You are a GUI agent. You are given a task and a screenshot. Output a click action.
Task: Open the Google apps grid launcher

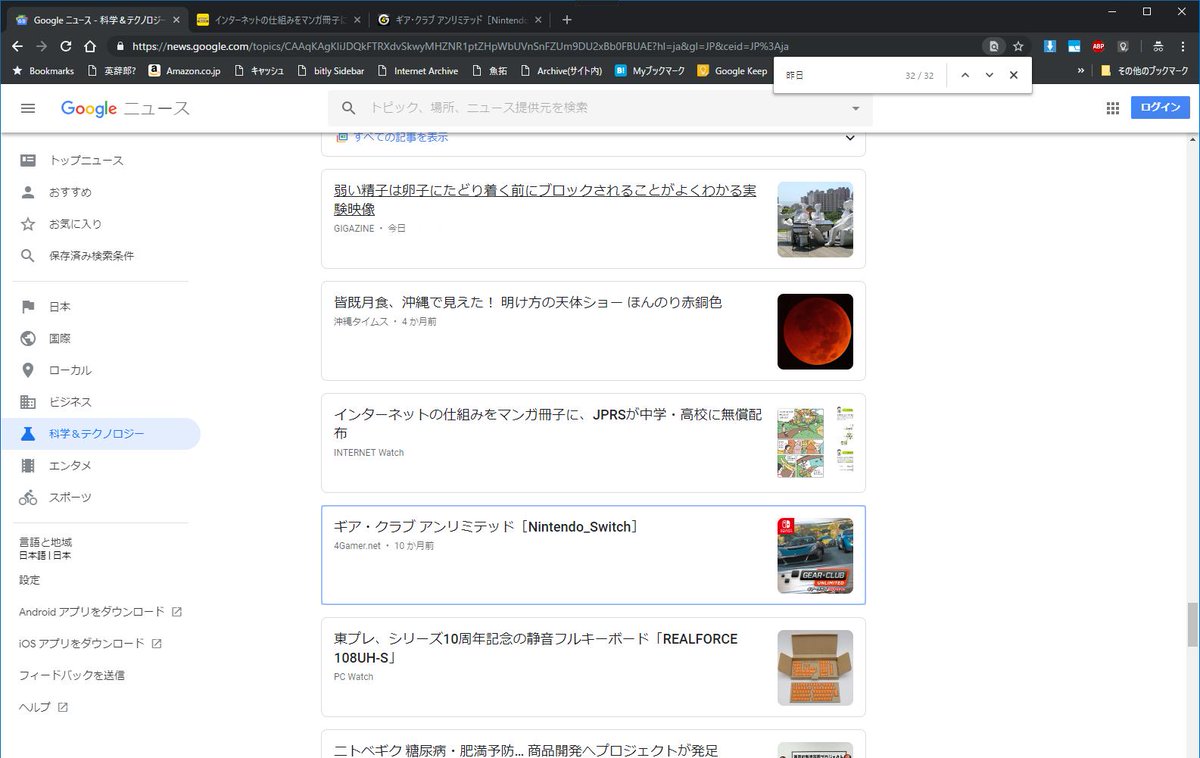(1112, 108)
